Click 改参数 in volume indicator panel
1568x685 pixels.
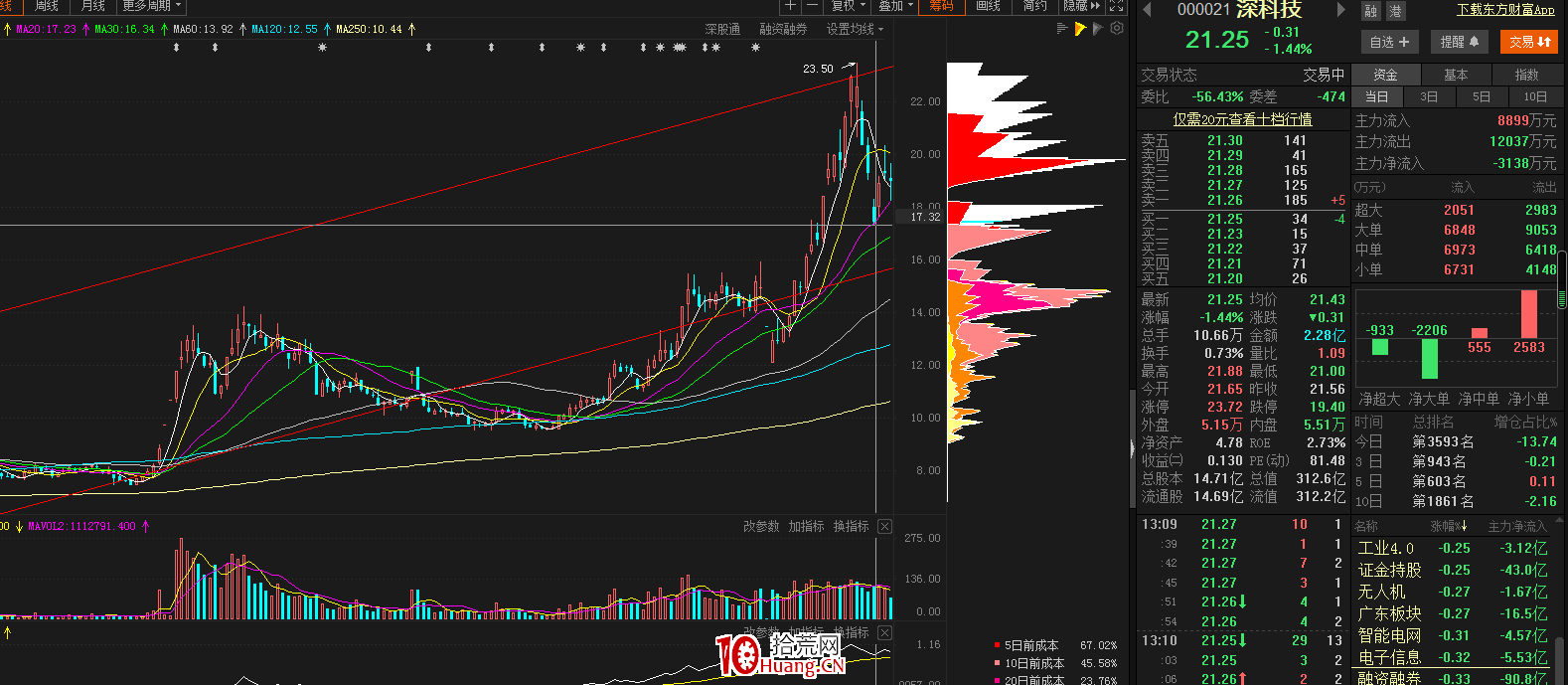tap(761, 526)
